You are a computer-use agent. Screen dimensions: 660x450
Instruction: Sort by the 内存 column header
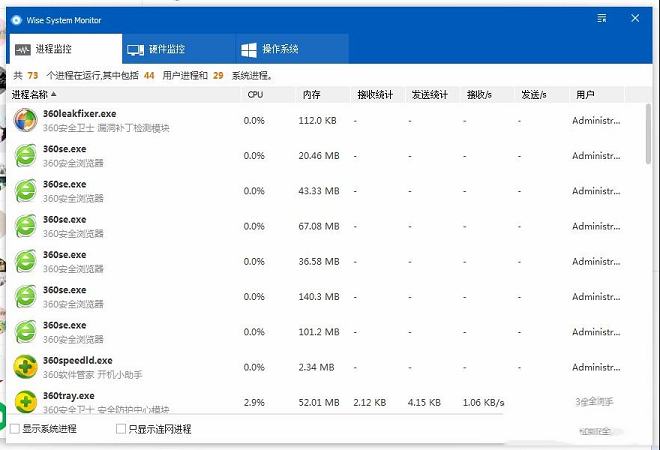(311, 95)
